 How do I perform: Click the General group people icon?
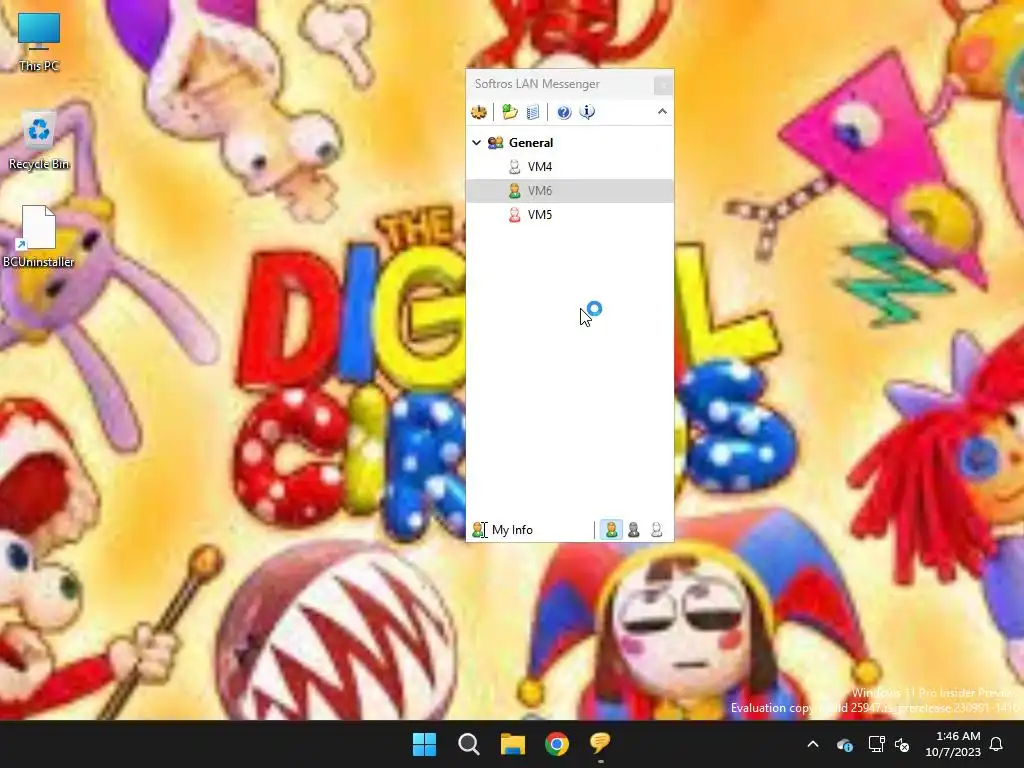point(496,142)
